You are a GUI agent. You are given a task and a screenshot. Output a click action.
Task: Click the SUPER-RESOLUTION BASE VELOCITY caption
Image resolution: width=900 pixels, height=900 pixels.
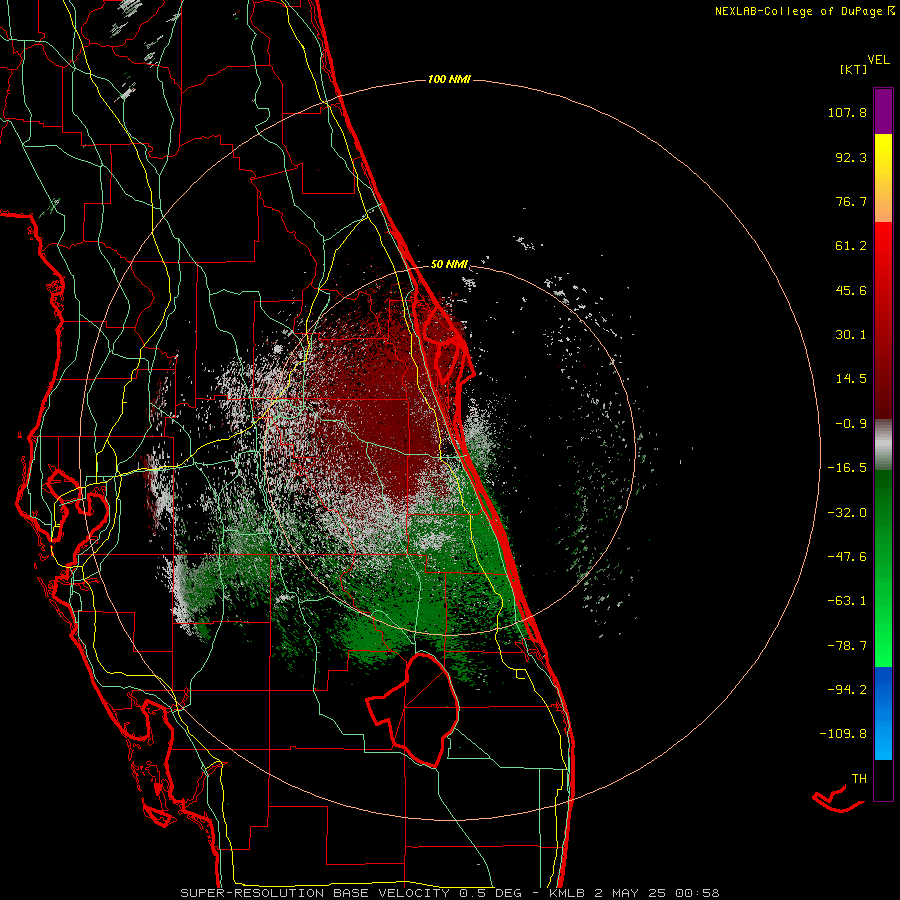coord(316,893)
